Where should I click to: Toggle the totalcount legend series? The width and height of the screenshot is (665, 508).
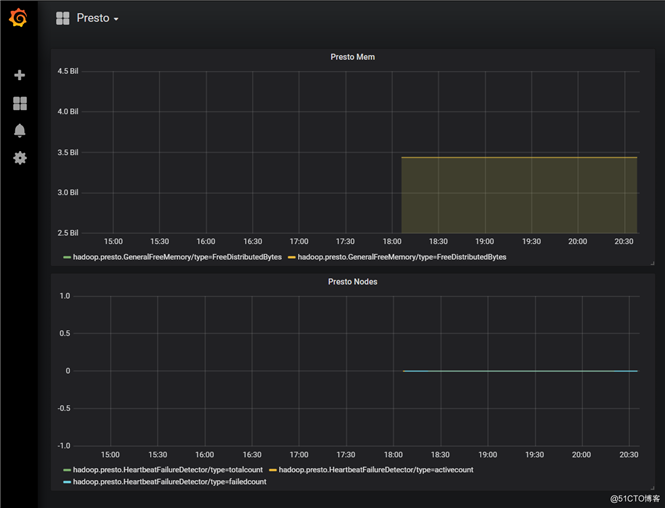pos(168,470)
